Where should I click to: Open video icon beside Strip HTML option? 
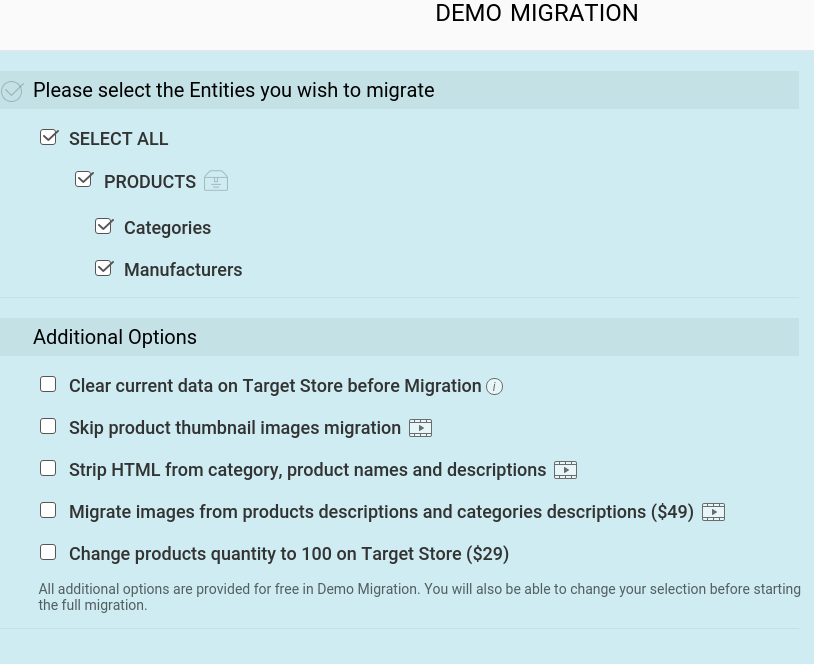coord(565,470)
